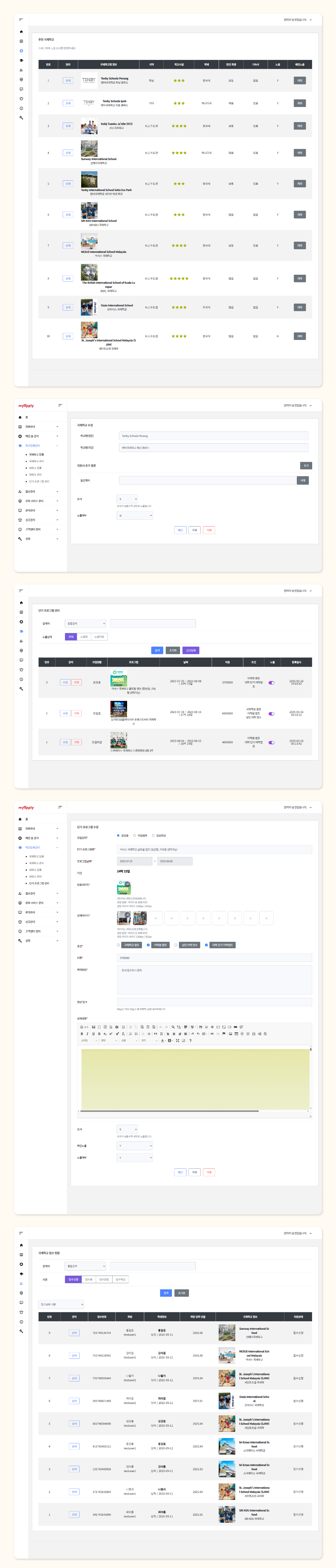Viewport: 336px width, 1568px height.
Task: Check the 성인 어학 연수 checkbox
Action: (x=176, y=945)
